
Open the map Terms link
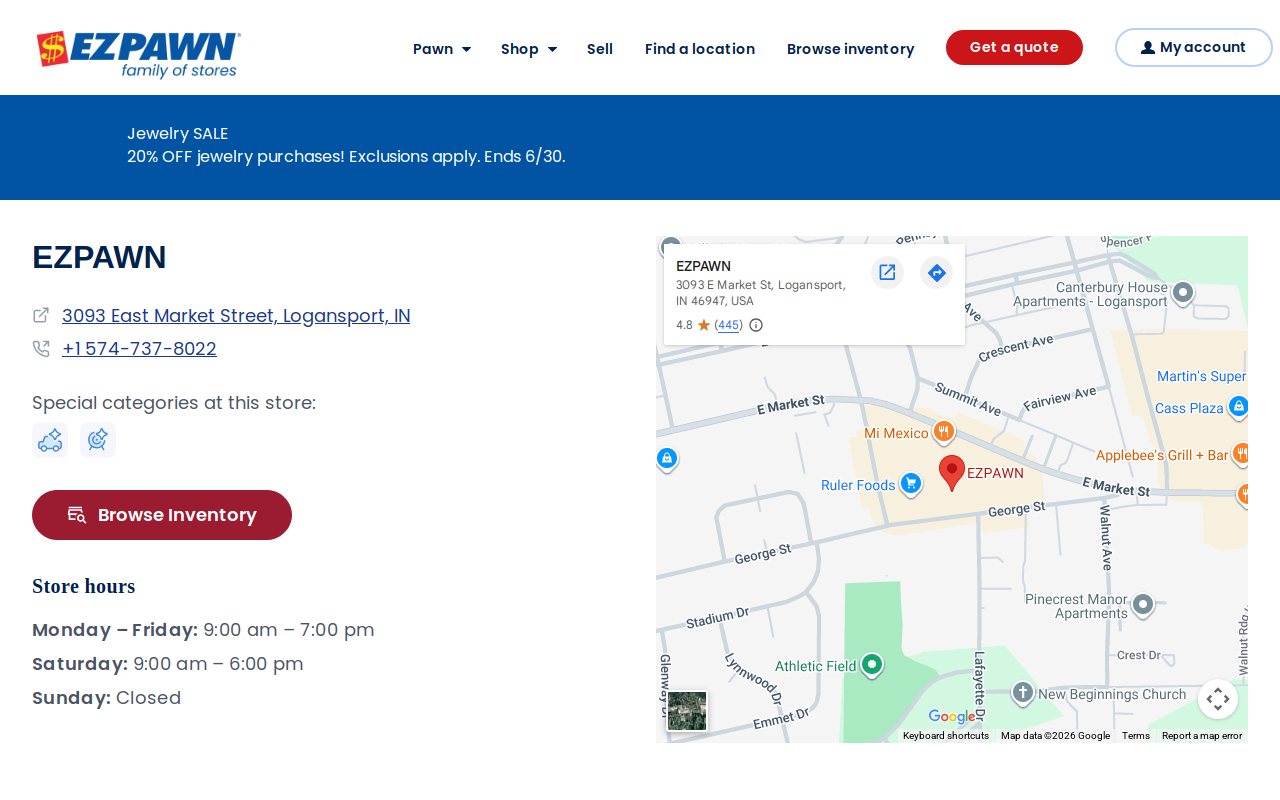coord(1136,736)
